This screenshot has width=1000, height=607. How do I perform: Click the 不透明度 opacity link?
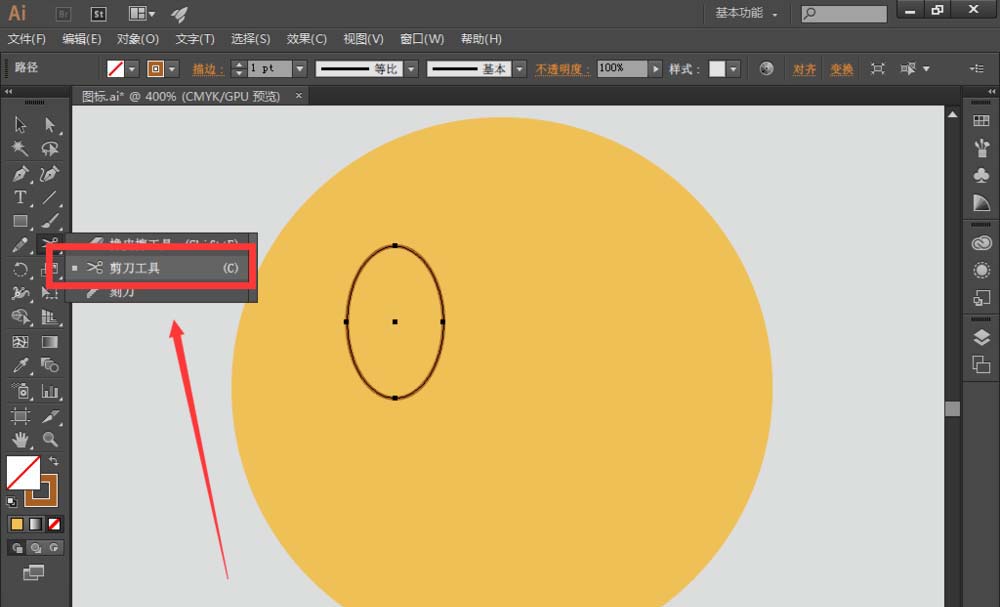pyautogui.click(x=562, y=69)
